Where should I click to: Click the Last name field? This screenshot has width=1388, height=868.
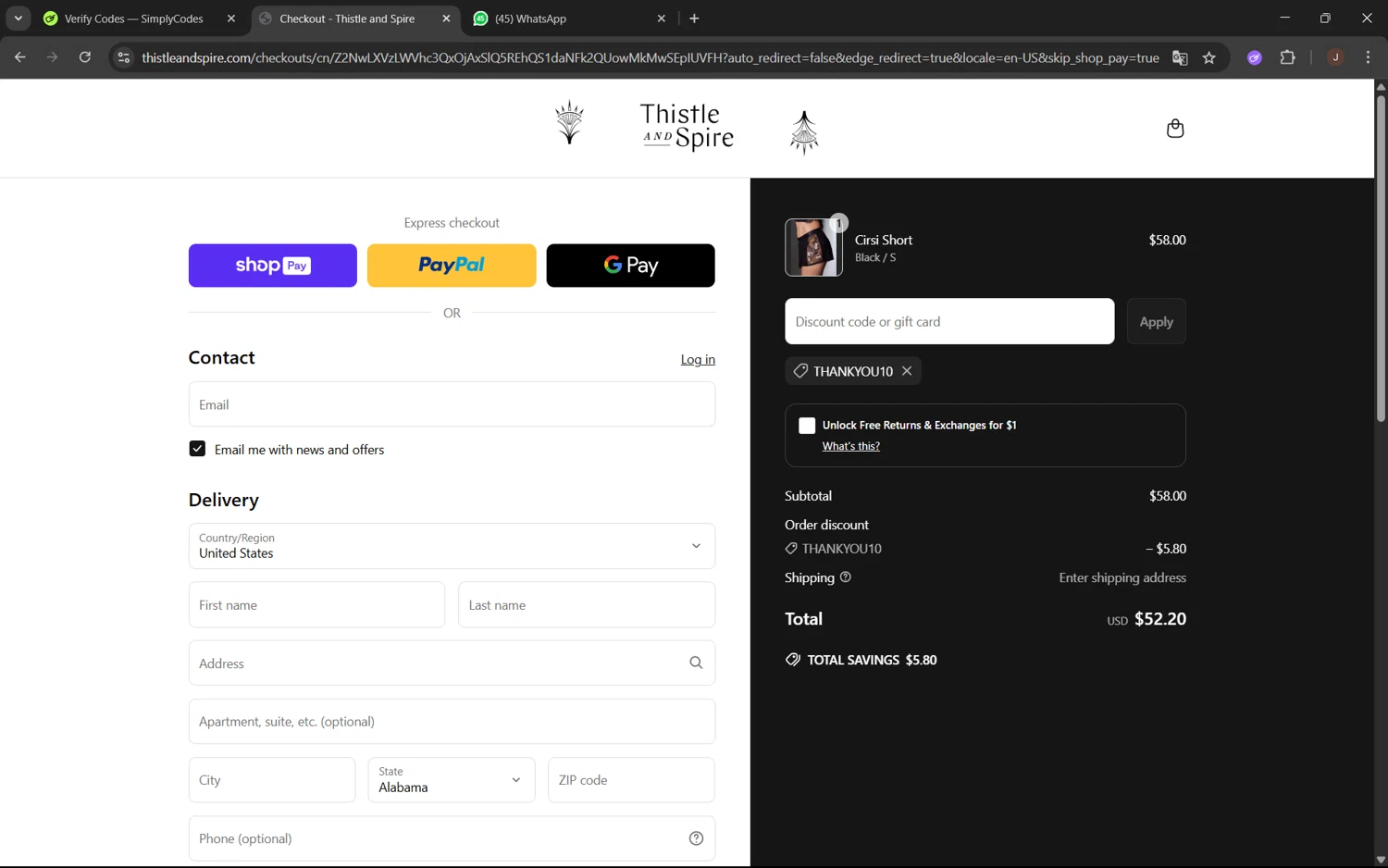[x=587, y=605]
